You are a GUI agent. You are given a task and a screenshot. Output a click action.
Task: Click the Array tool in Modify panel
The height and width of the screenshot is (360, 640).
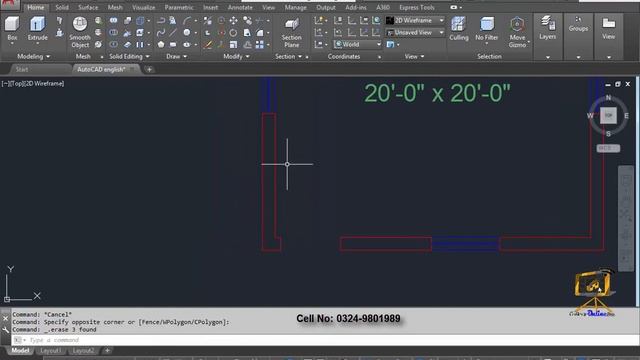260,44
